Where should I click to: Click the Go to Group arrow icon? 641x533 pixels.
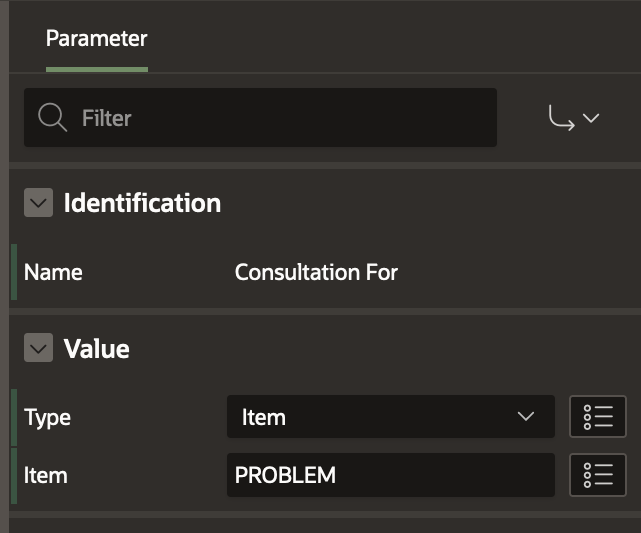(561, 118)
